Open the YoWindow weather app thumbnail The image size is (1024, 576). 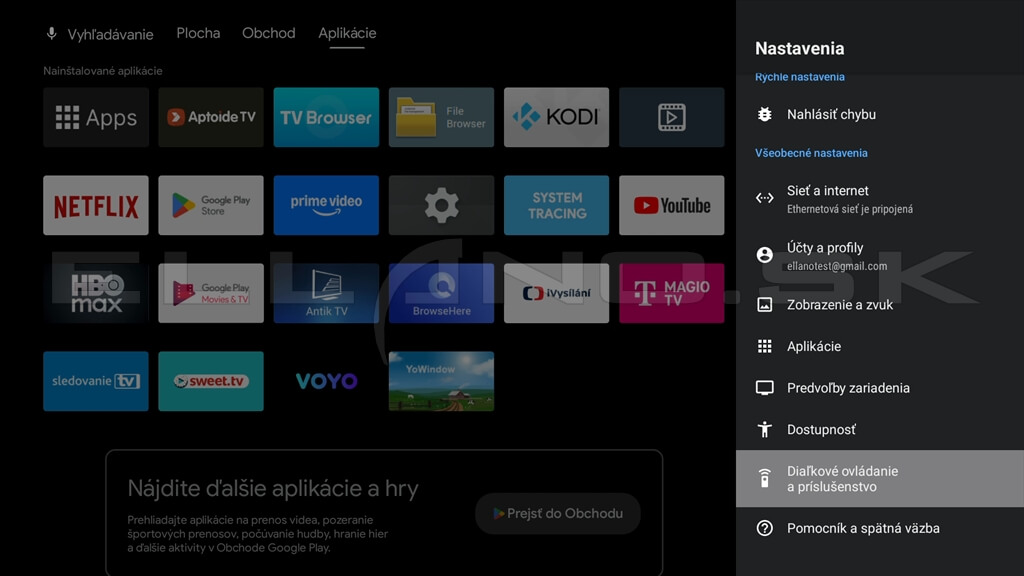[441, 381]
